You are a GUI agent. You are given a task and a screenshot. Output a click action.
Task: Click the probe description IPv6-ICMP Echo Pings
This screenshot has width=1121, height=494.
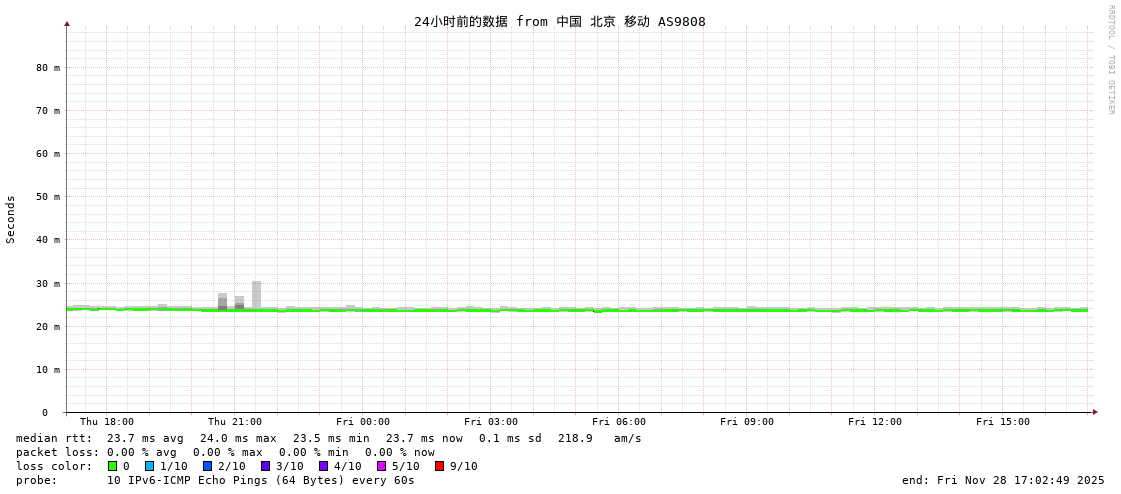(261, 480)
